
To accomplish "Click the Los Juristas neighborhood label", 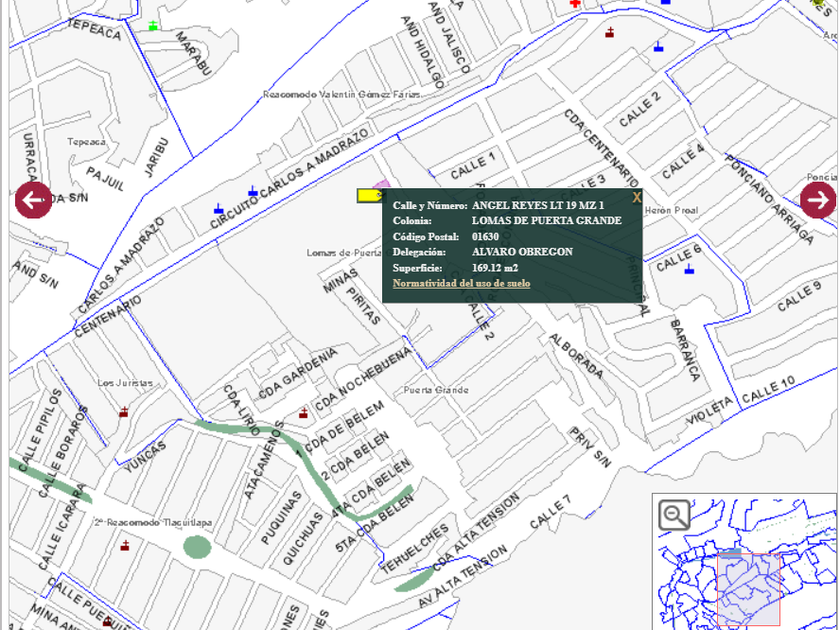I will 125,382.
